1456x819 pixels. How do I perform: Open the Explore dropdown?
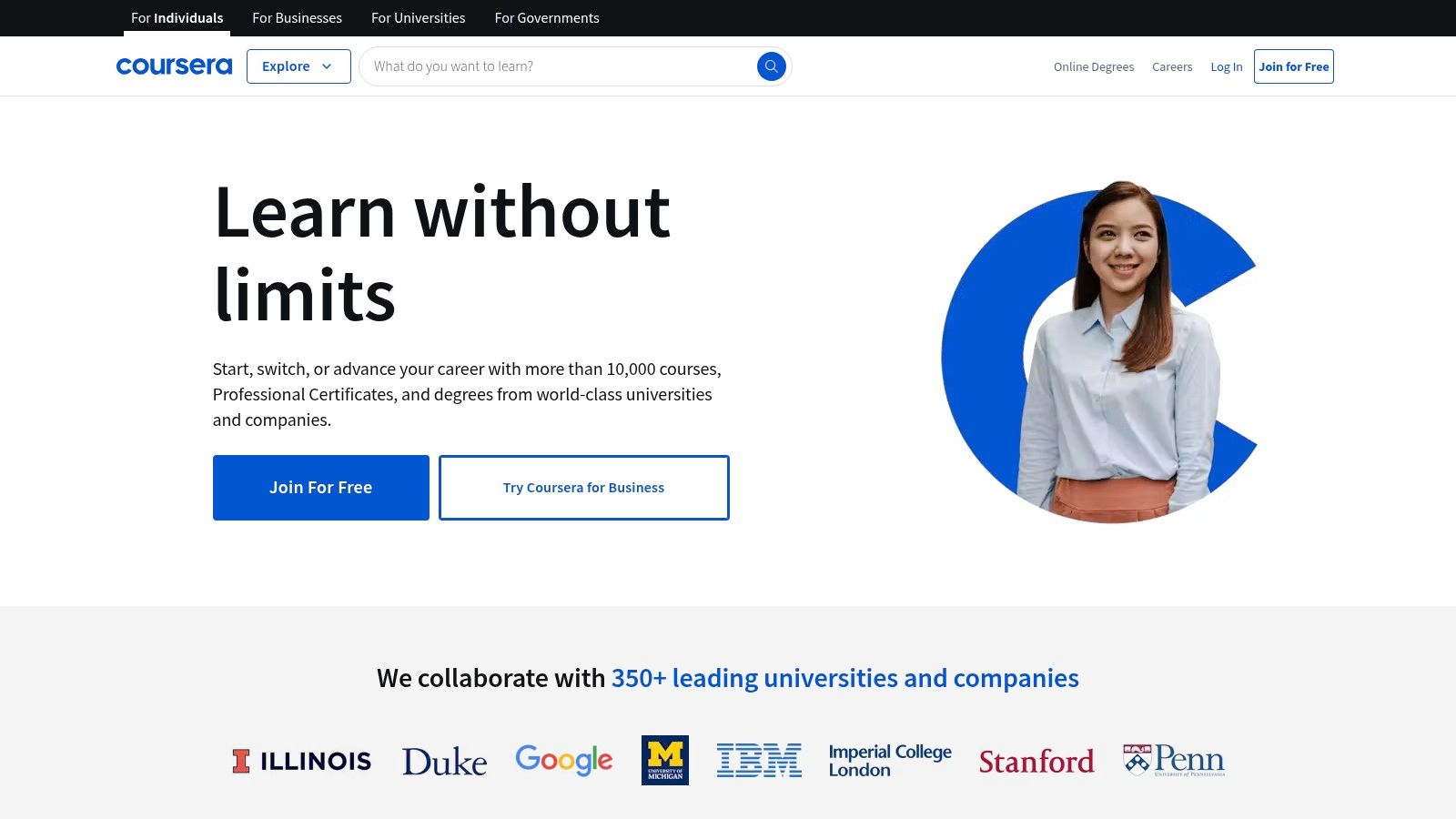click(x=298, y=66)
